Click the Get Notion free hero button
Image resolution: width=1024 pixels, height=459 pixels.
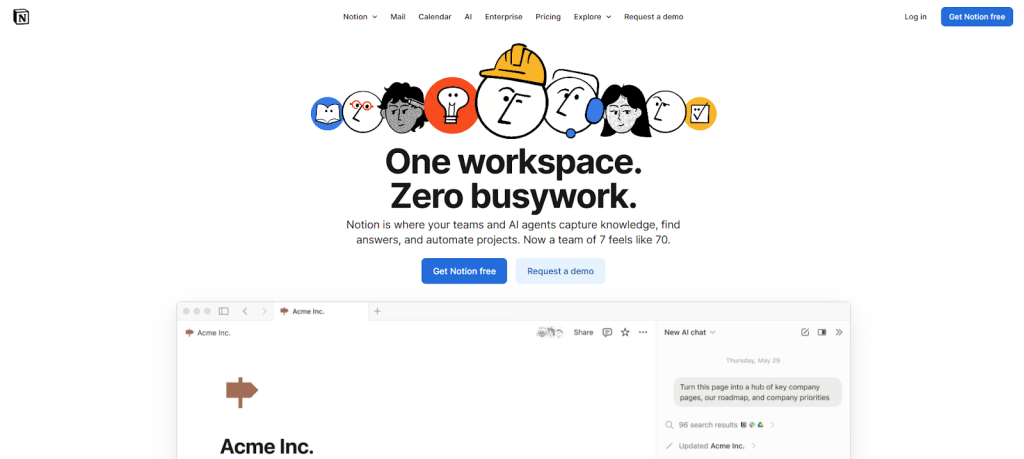(464, 271)
